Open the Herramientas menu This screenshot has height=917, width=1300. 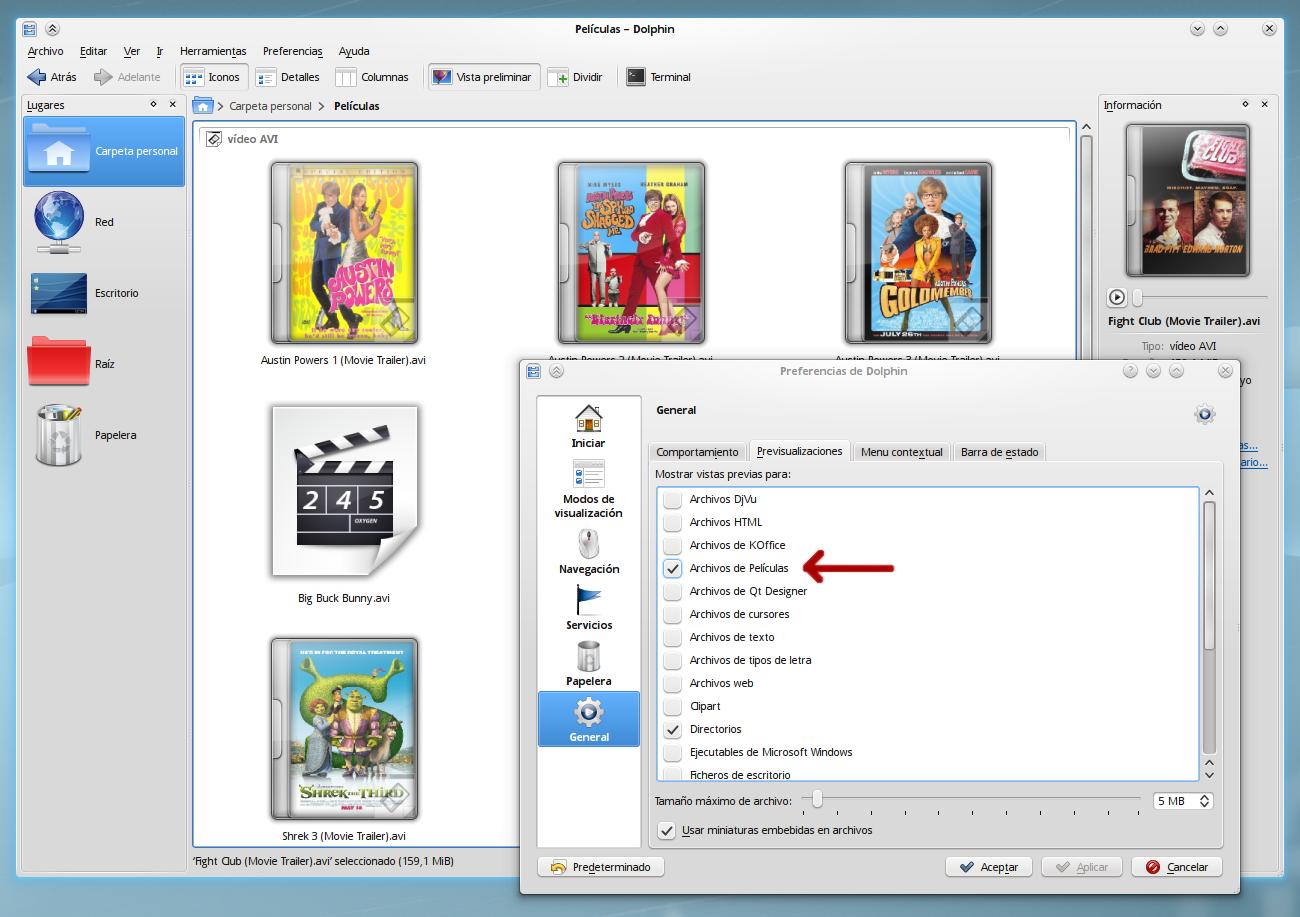click(213, 51)
